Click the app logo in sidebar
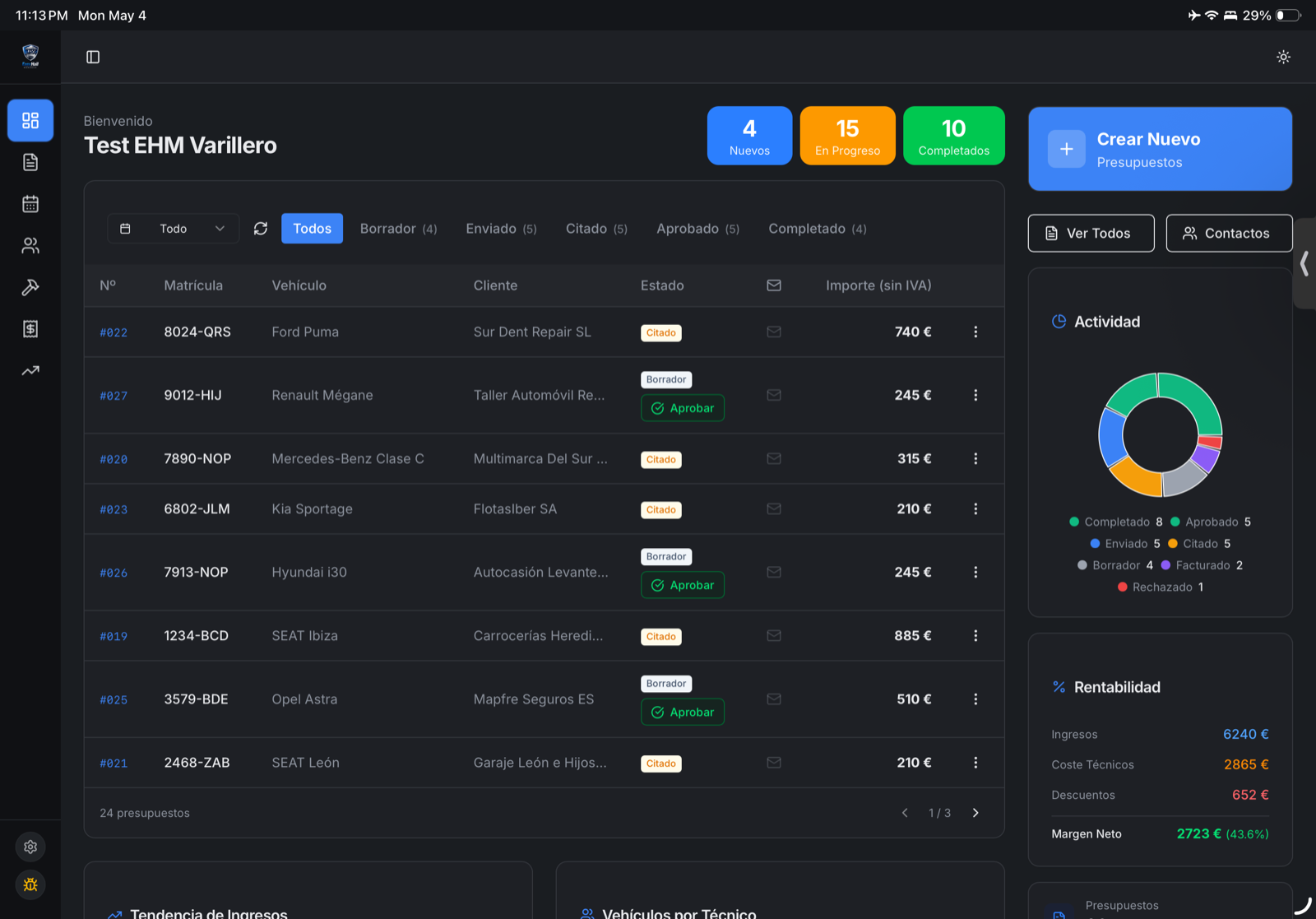Screen dimensions: 1316x919 coord(30,56)
